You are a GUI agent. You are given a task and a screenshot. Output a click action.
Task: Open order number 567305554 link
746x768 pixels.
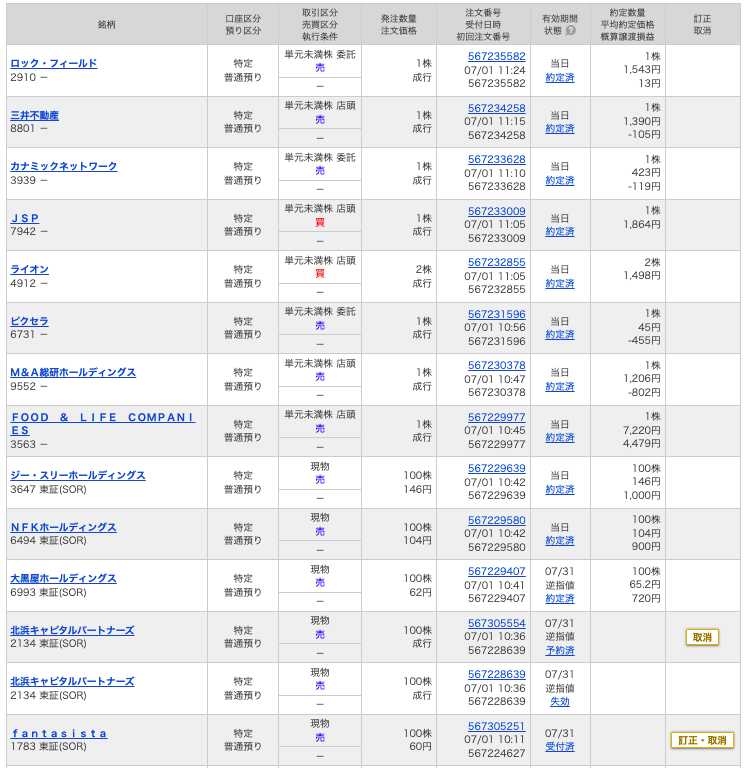pos(496,623)
